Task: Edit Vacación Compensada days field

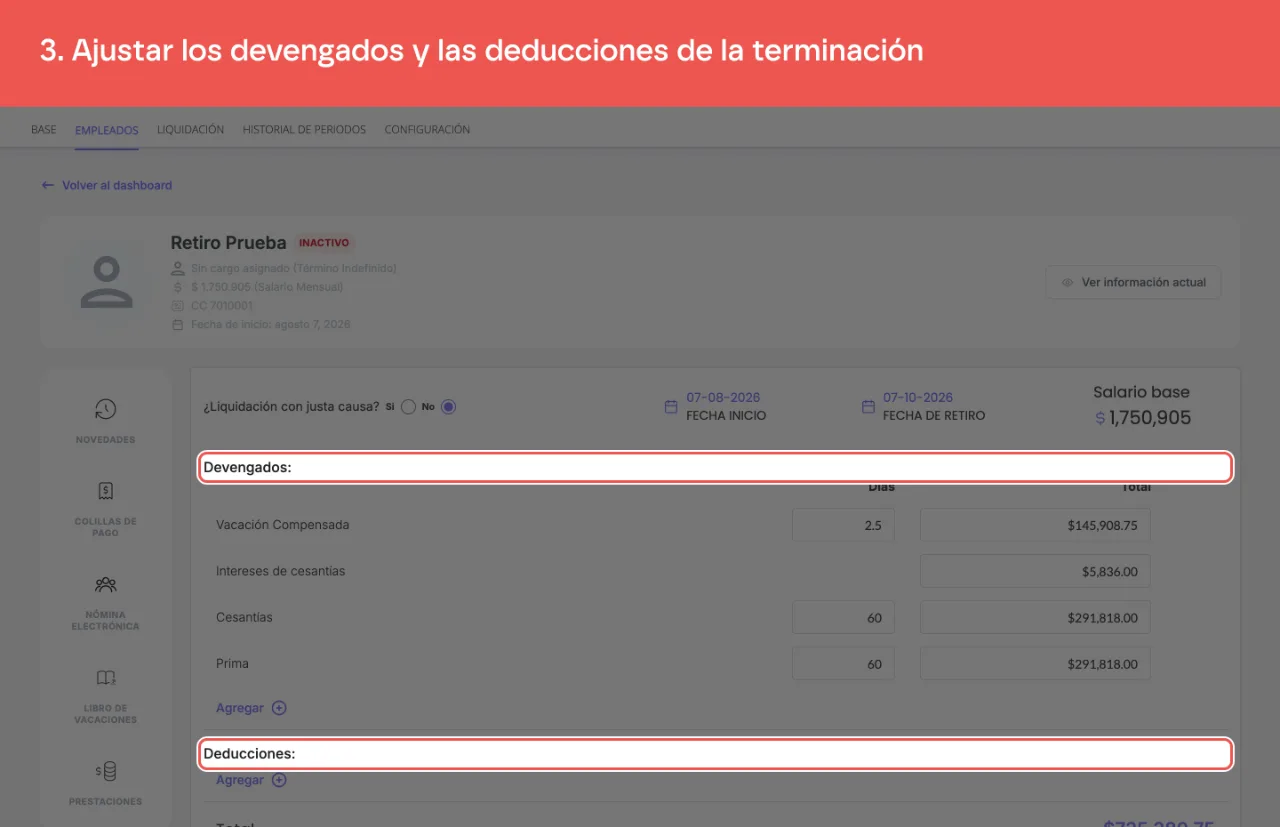Action: click(x=843, y=525)
